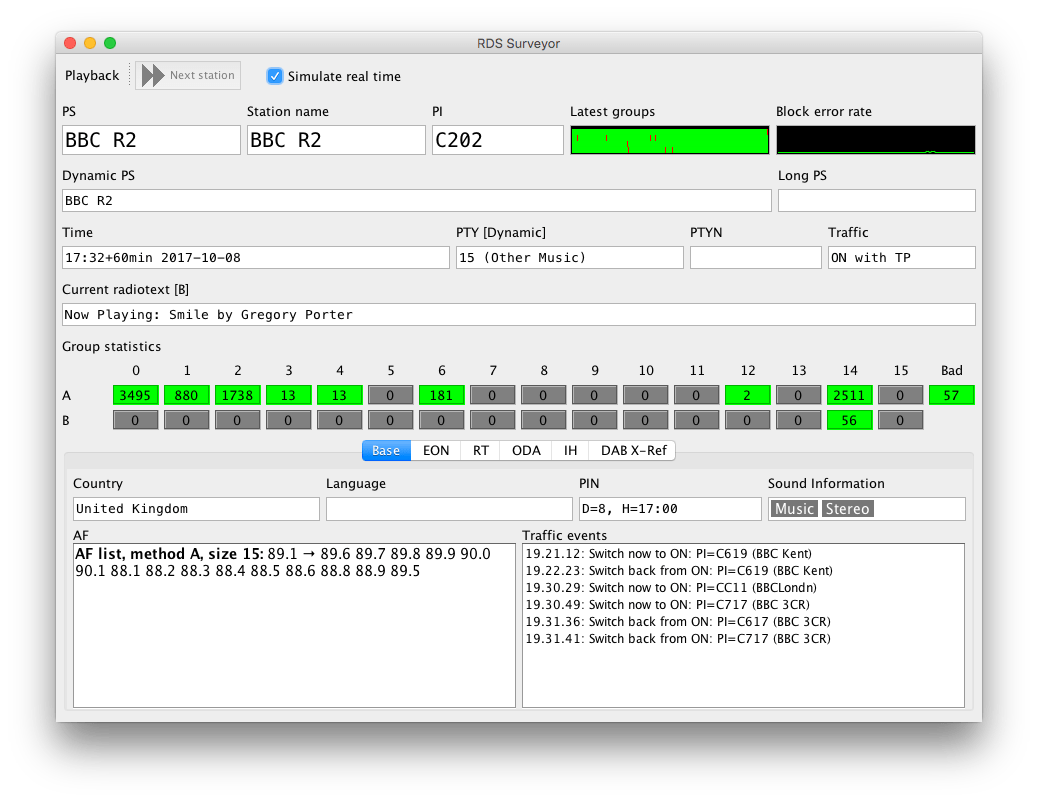
Task: Click the green group 0A statistics cell
Action: click(x=135, y=395)
